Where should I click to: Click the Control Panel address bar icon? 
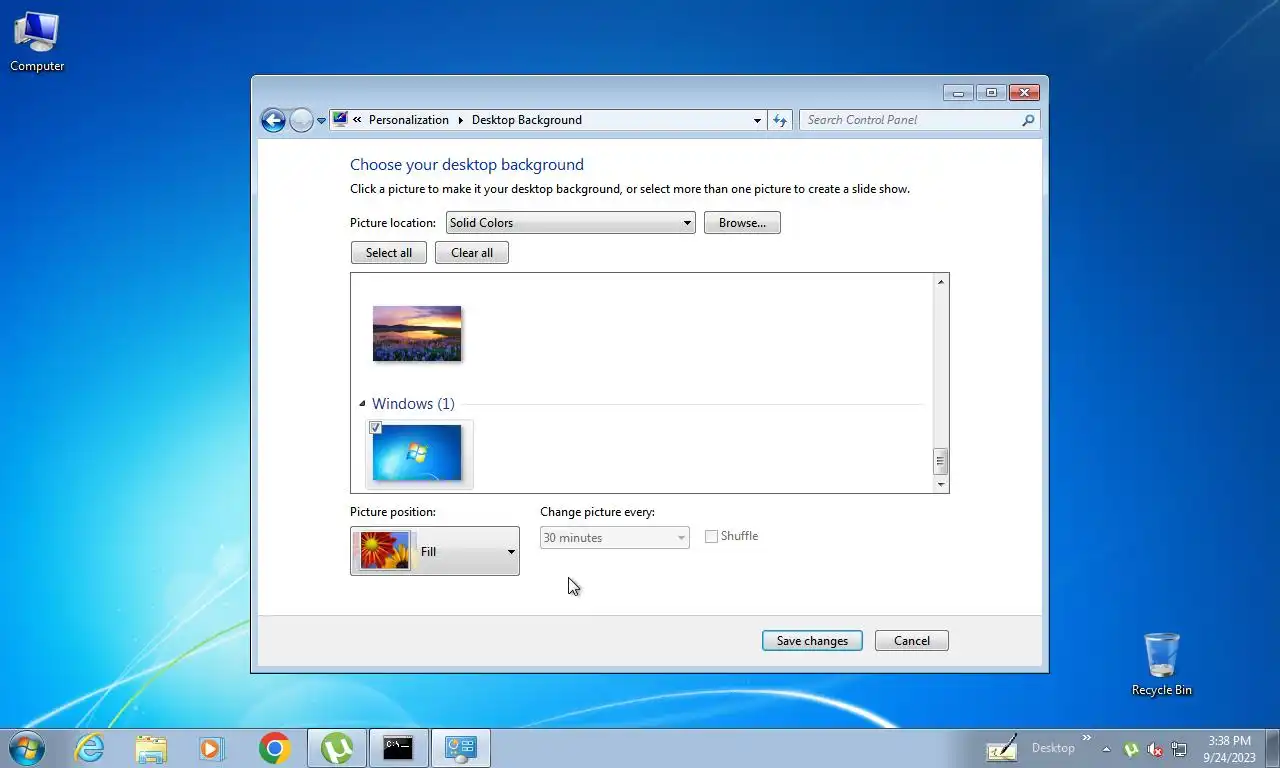pyautogui.click(x=340, y=119)
